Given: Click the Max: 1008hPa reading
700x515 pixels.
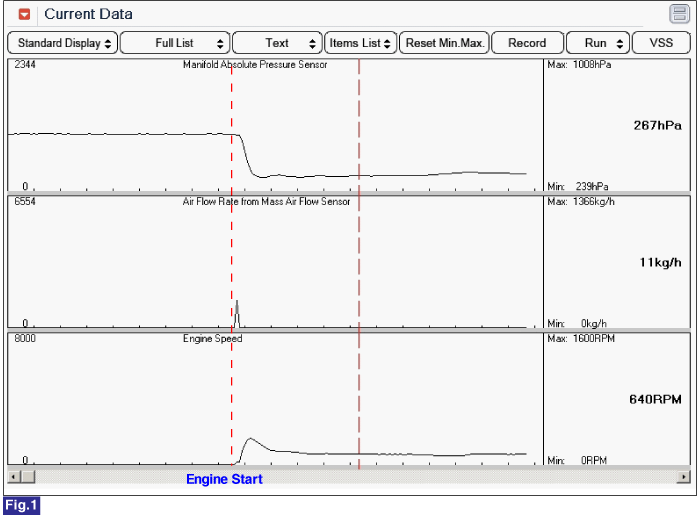Looking at the screenshot, I should [579, 65].
